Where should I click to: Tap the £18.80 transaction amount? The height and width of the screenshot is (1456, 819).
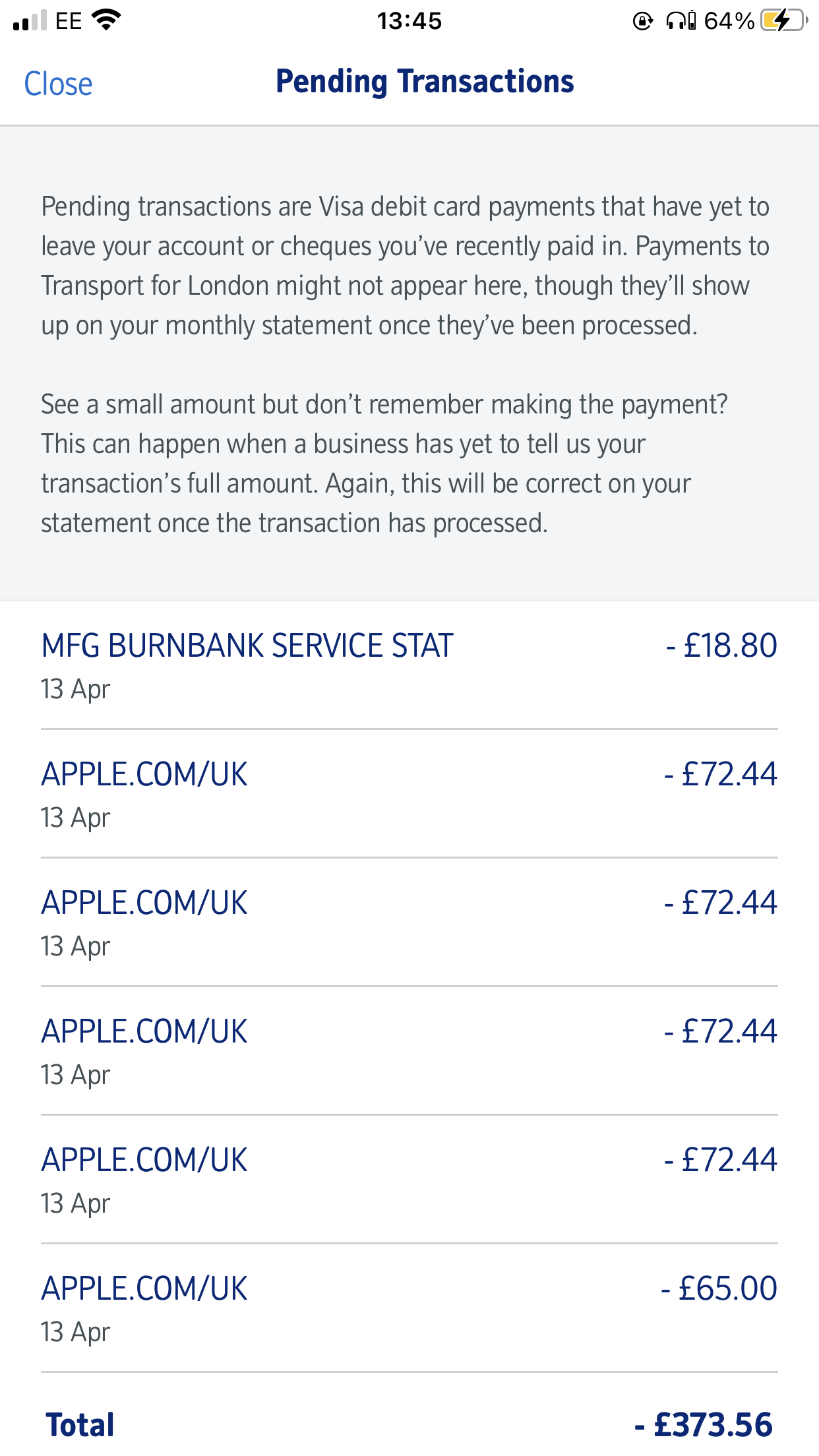(x=722, y=646)
